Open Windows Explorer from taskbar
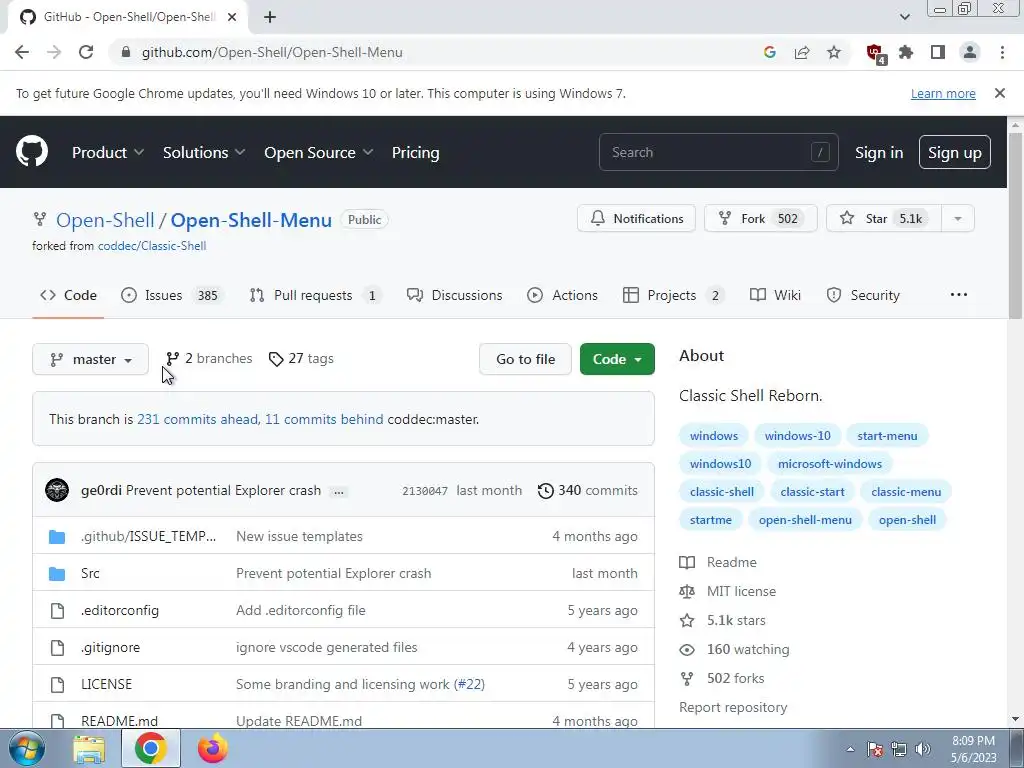 (89, 748)
